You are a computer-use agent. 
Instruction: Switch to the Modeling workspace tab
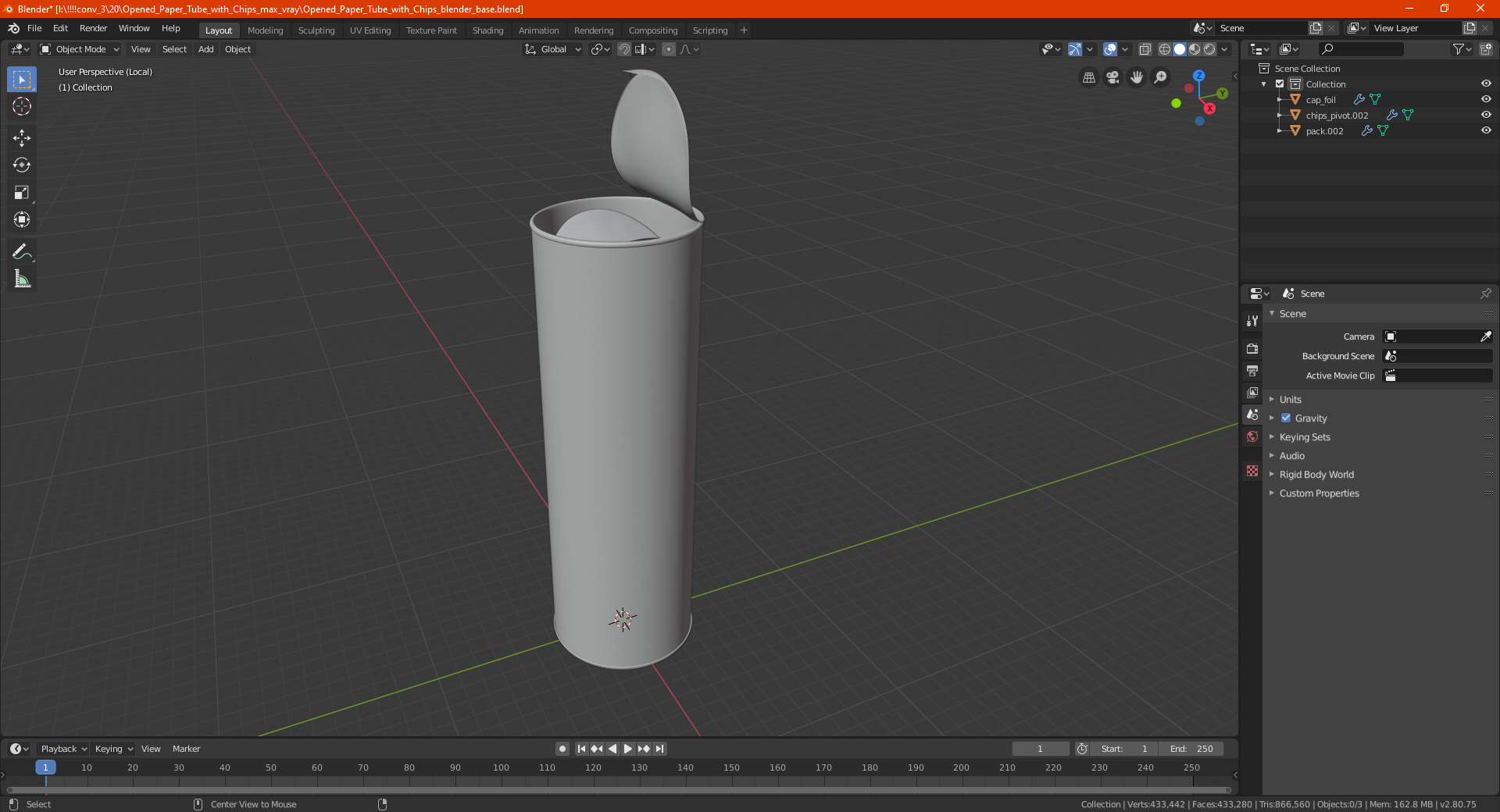pyautogui.click(x=265, y=30)
